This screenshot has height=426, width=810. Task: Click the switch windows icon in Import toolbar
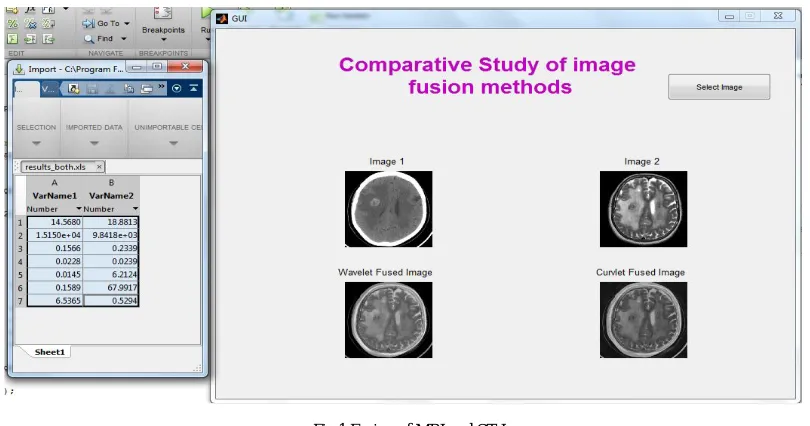[147, 89]
